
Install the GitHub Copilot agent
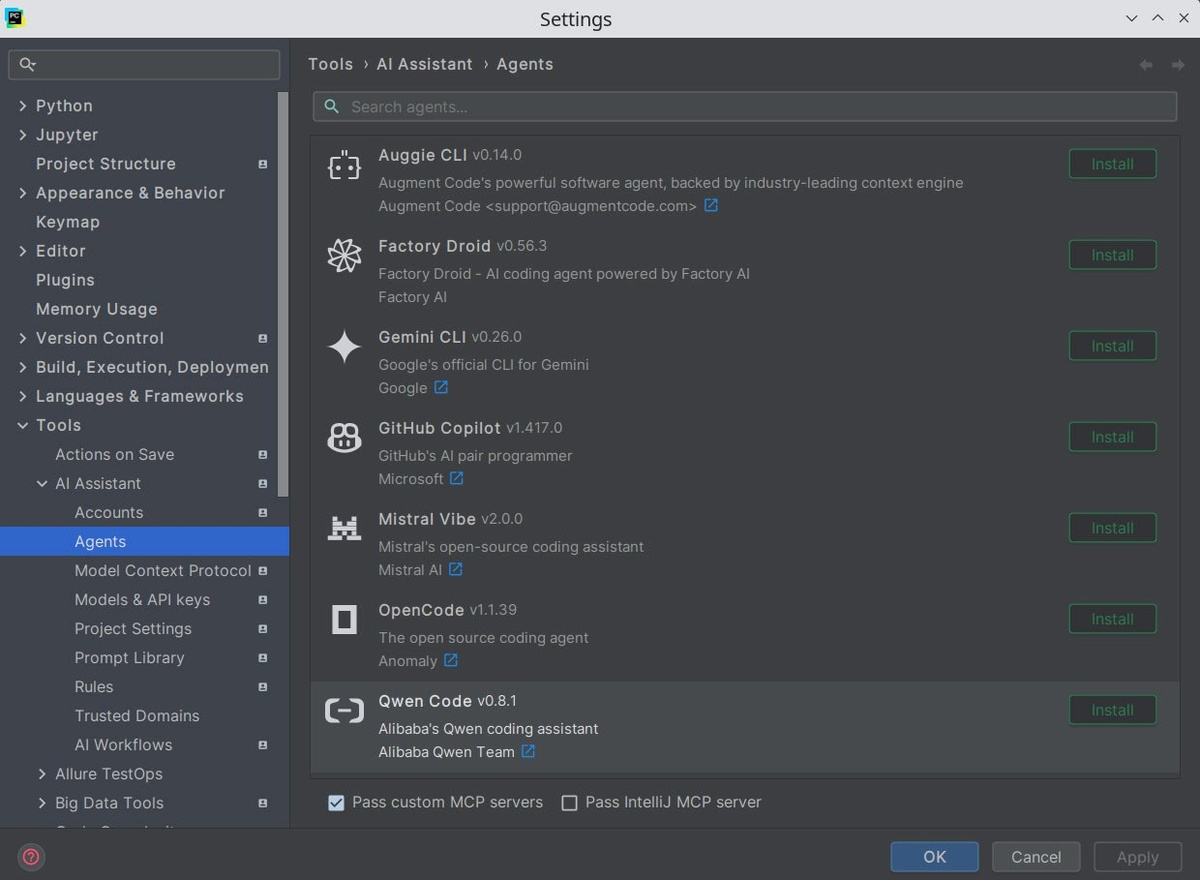point(1112,437)
